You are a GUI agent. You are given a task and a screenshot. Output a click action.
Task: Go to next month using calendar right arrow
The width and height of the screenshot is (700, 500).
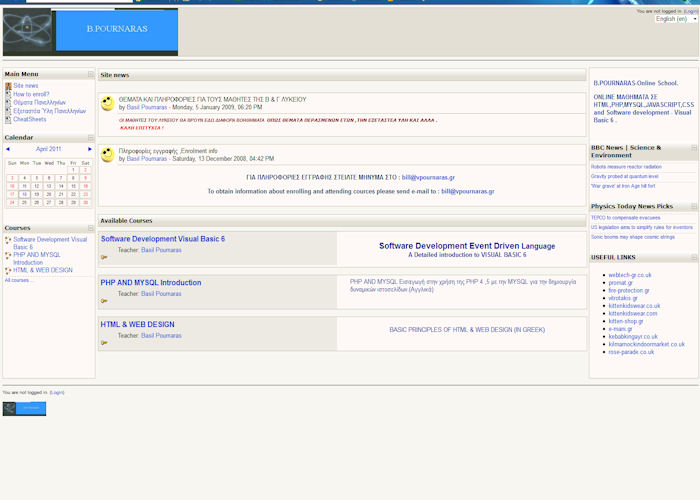coord(90,149)
